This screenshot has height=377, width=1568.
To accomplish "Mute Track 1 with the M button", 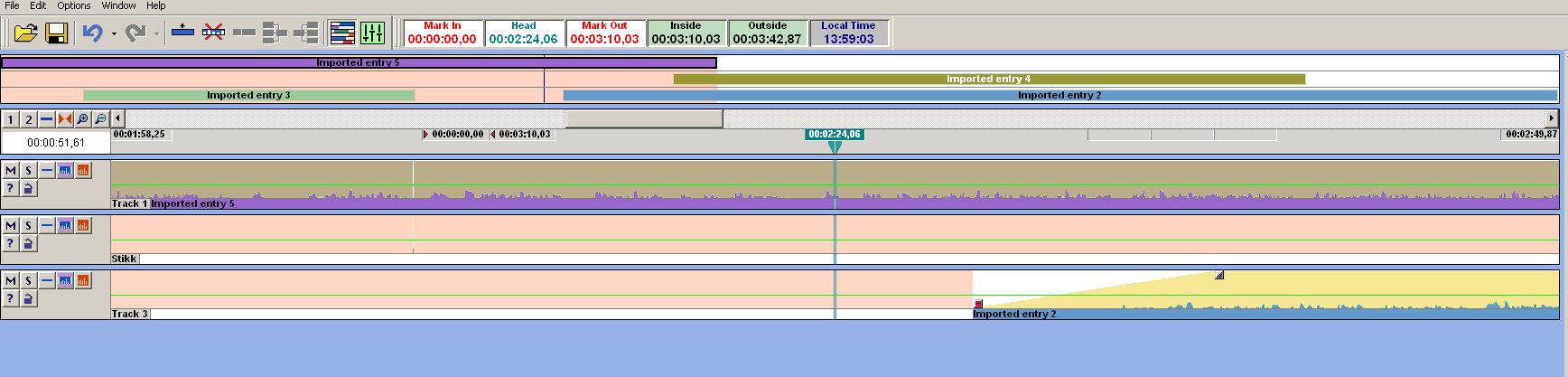I will coord(11,170).
